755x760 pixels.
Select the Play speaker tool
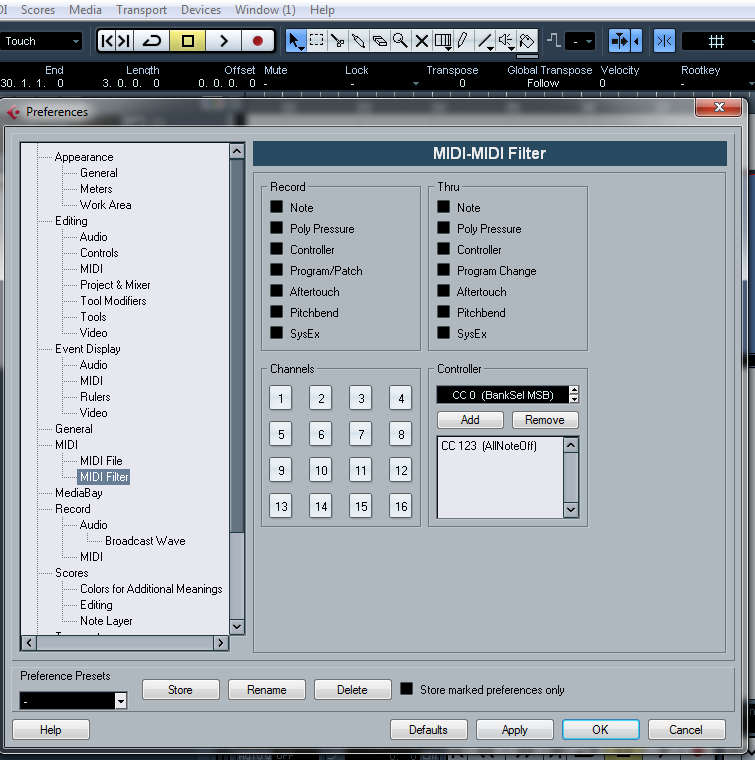(506, 41)
